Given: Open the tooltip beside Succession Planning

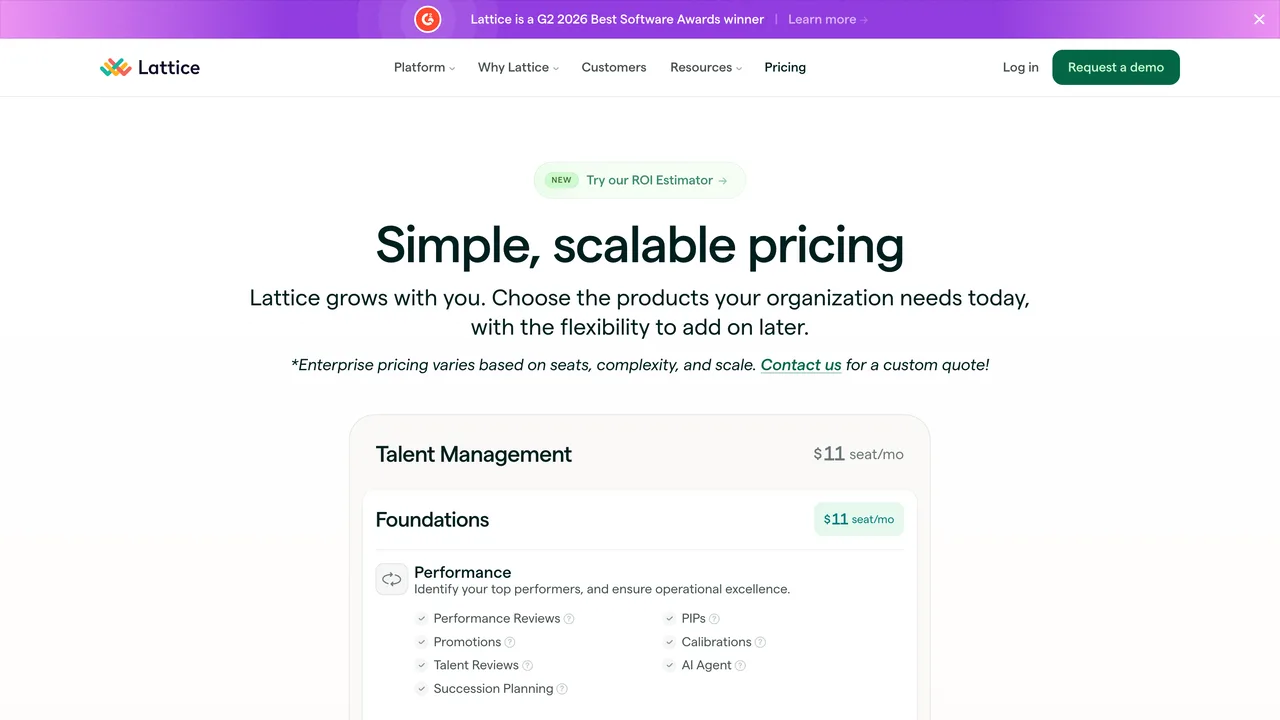Looking at the screenshot, I should point(563,688).
